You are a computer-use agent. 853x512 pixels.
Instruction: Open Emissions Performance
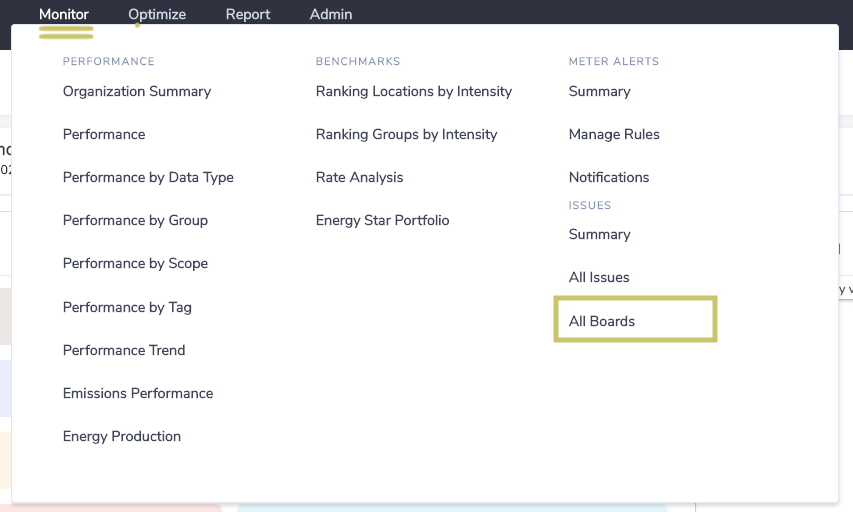coord(138,393)
